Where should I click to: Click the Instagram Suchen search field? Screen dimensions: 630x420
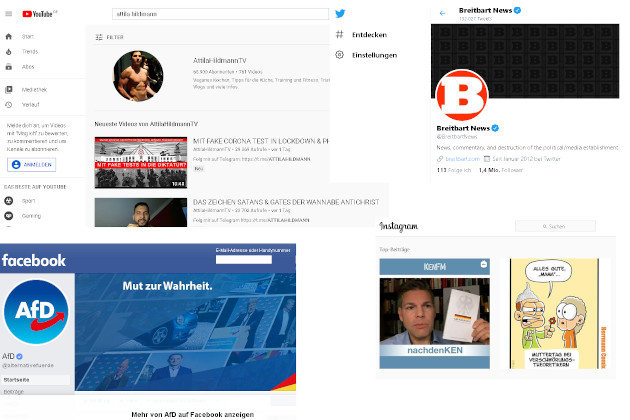point(555,226)
